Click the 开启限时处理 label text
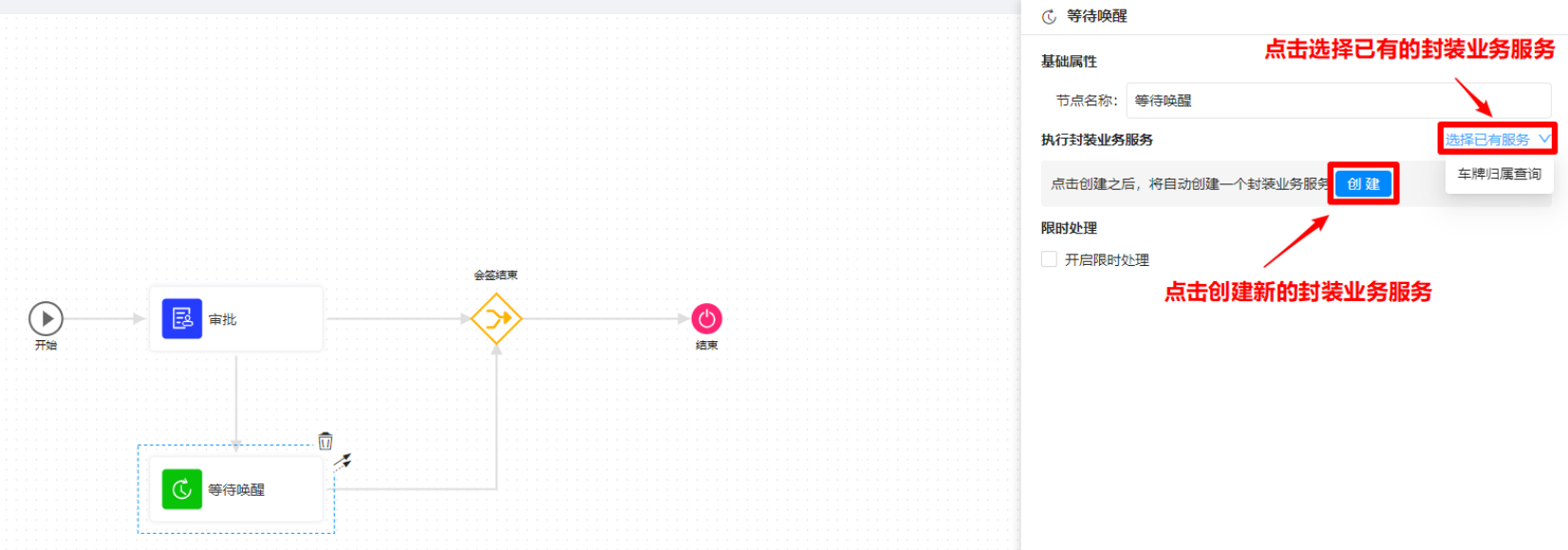Viewport: 1568px width, 550px height. pos(1107,260)
